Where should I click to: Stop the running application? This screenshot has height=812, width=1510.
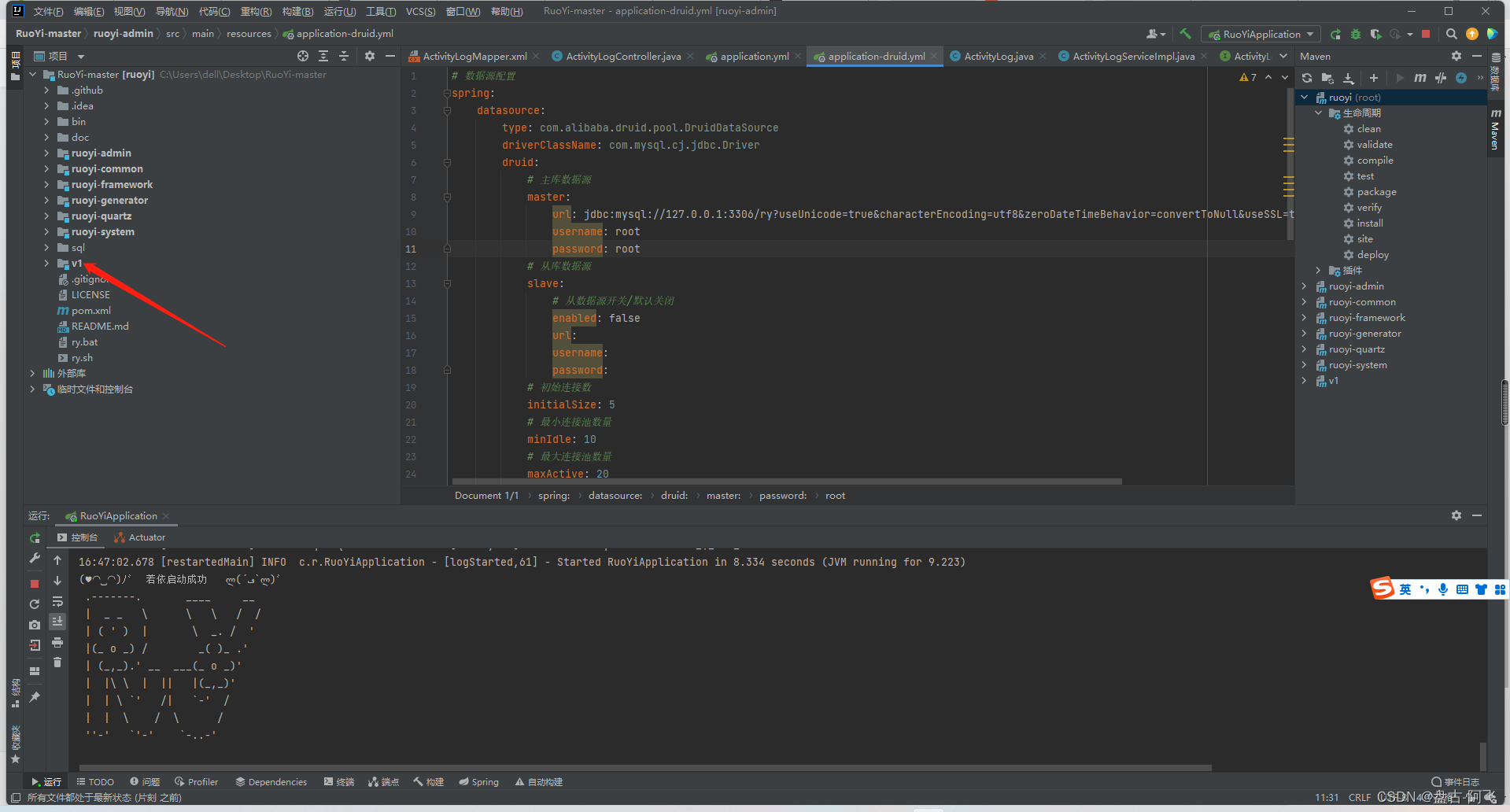click(x=34, y=584)
